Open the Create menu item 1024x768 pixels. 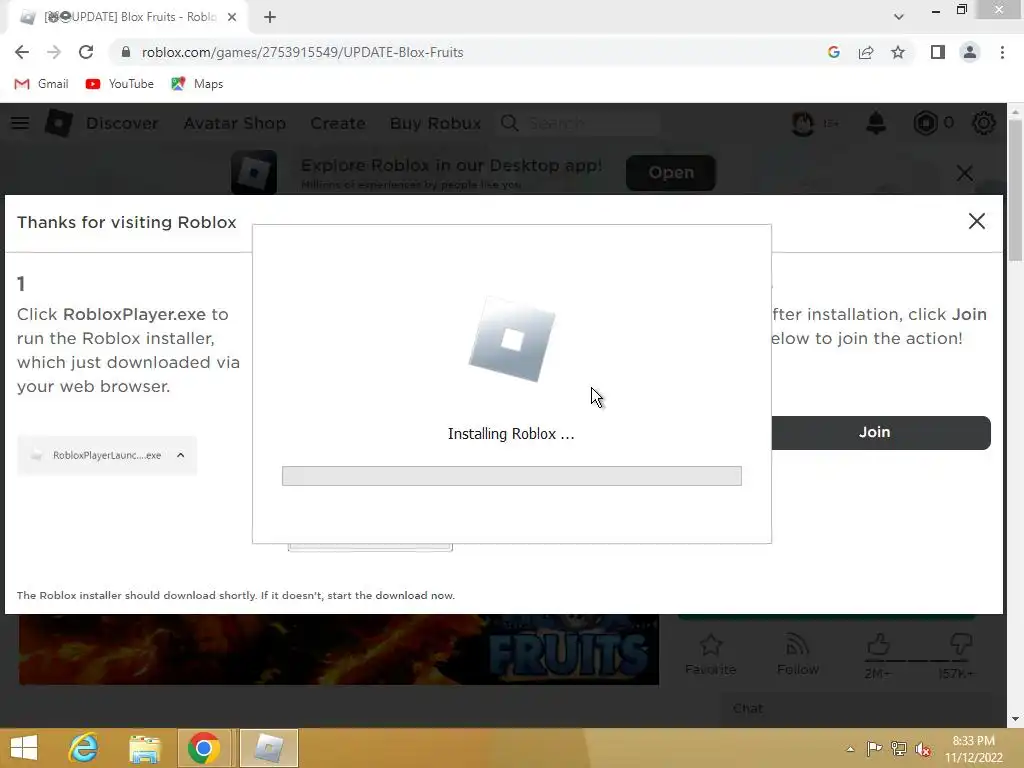click(x=338, y=123)
